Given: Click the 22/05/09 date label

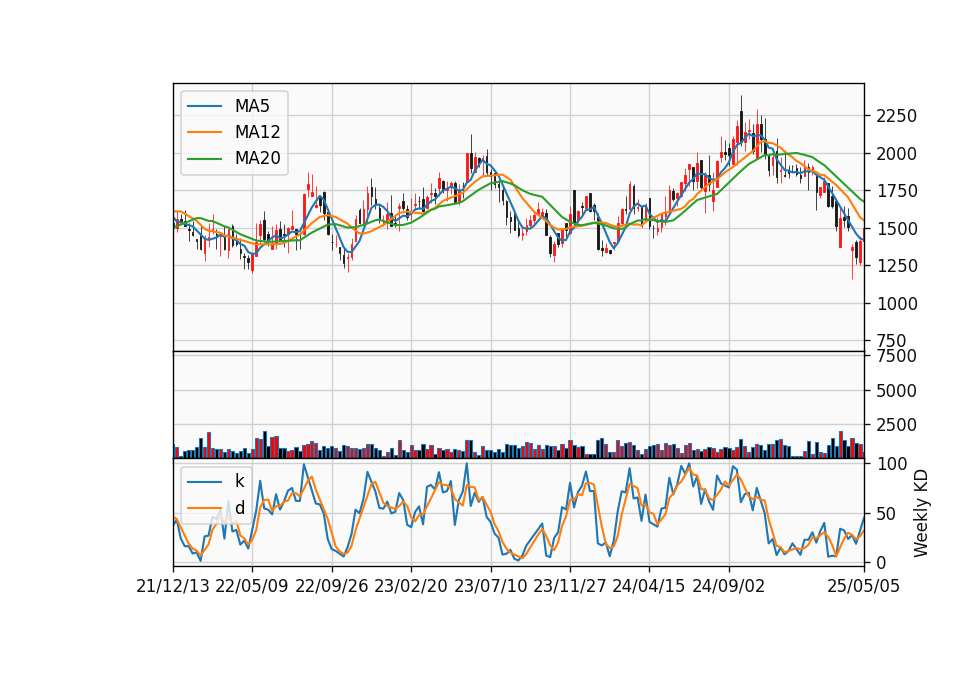Looking at the screenshot, I should tap(252, 587).
